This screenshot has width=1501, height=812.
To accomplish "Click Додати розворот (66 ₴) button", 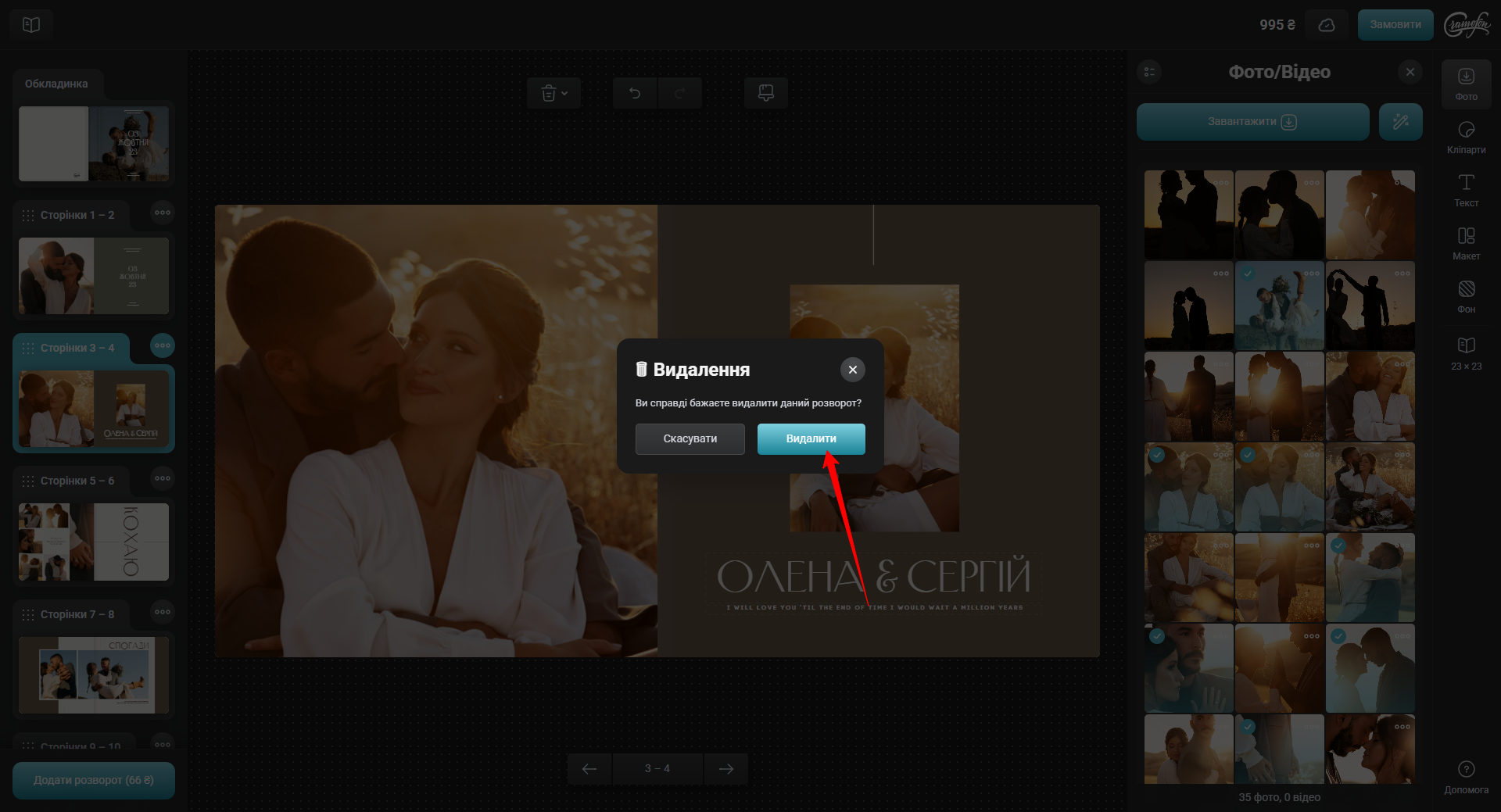I will tap(94, 780).
